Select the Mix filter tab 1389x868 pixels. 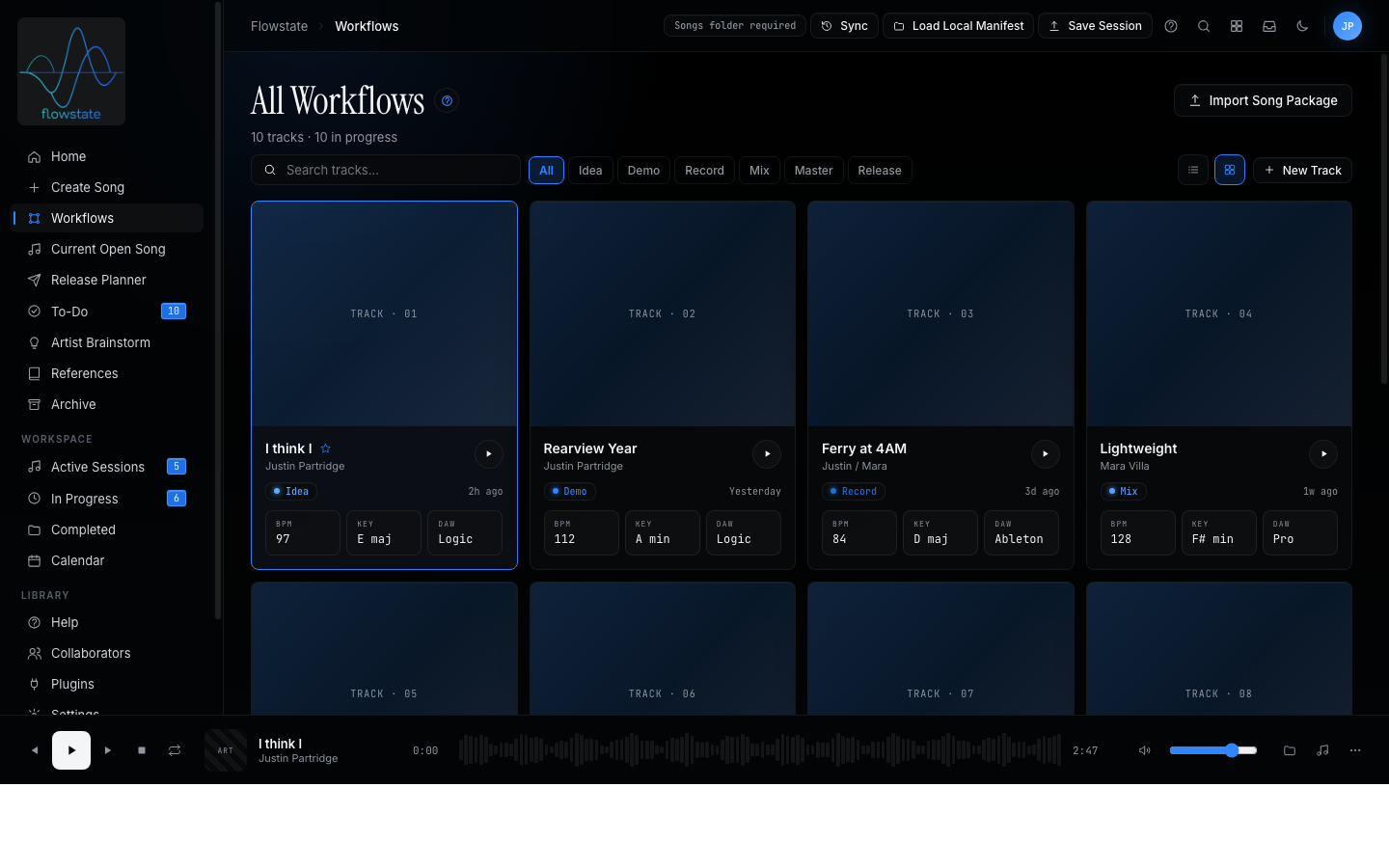point(759,171)
